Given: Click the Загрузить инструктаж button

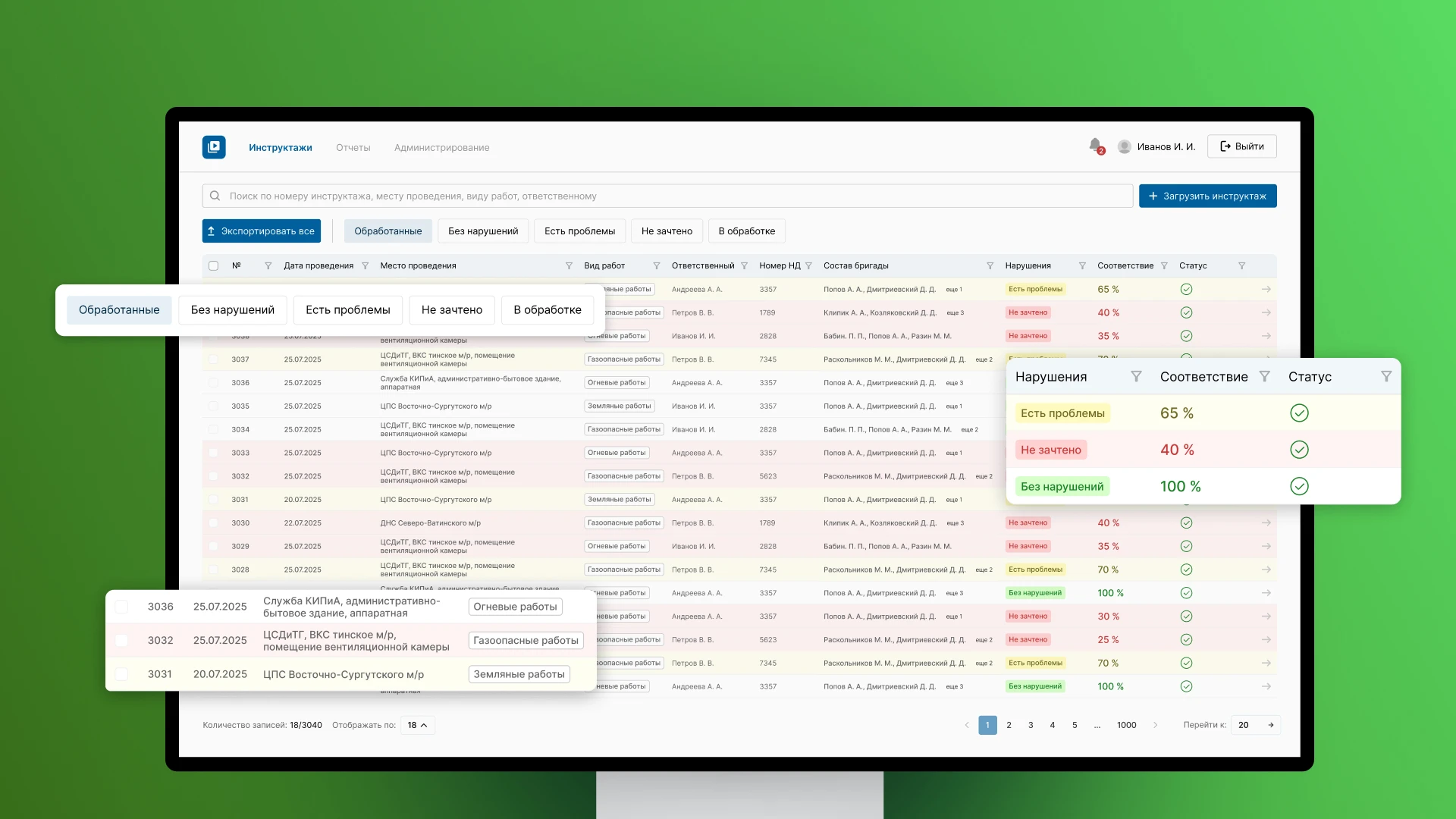Looking at the screenshot, I should 1207,196.
